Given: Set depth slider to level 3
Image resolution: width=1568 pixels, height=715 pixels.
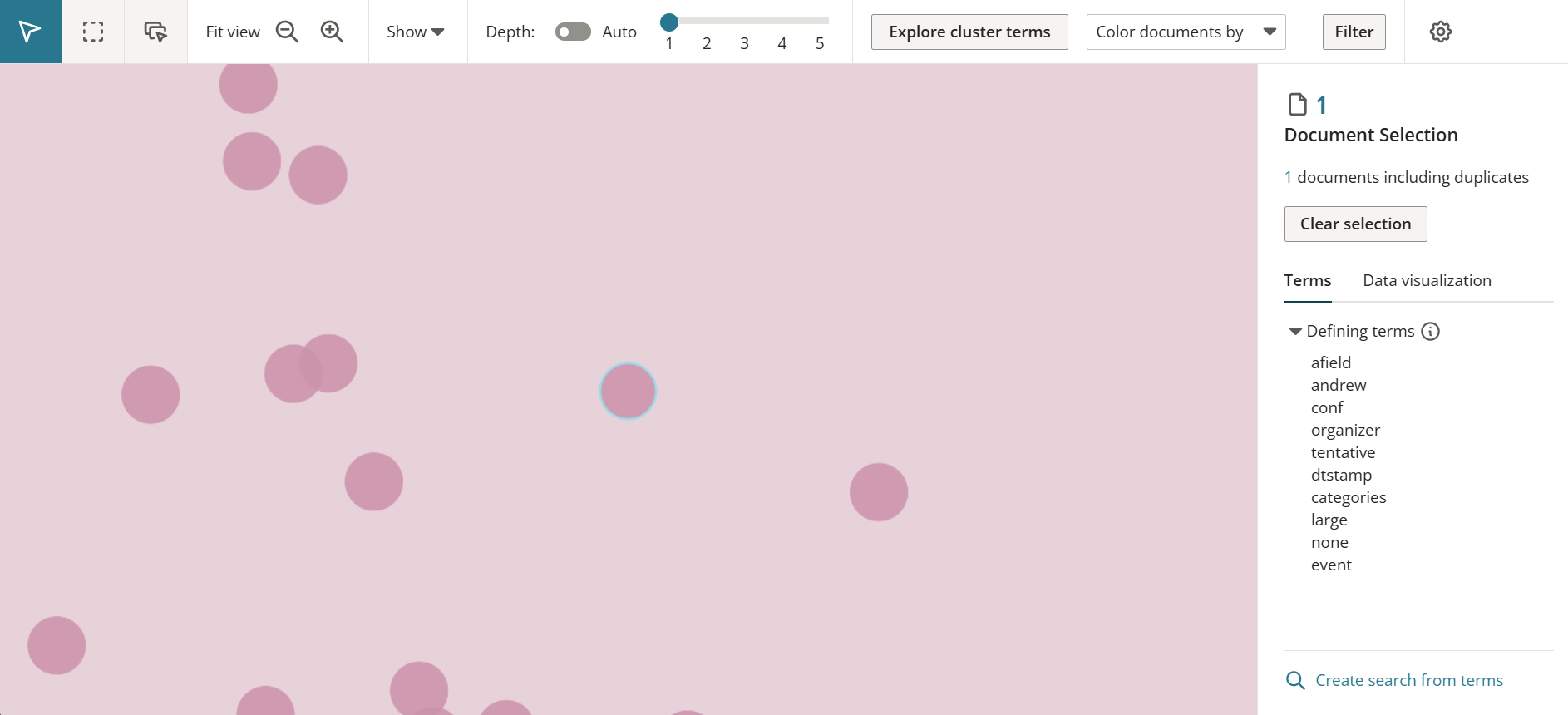Looking at the screenshot, I should pyautogui.click(x=744, y=43).
